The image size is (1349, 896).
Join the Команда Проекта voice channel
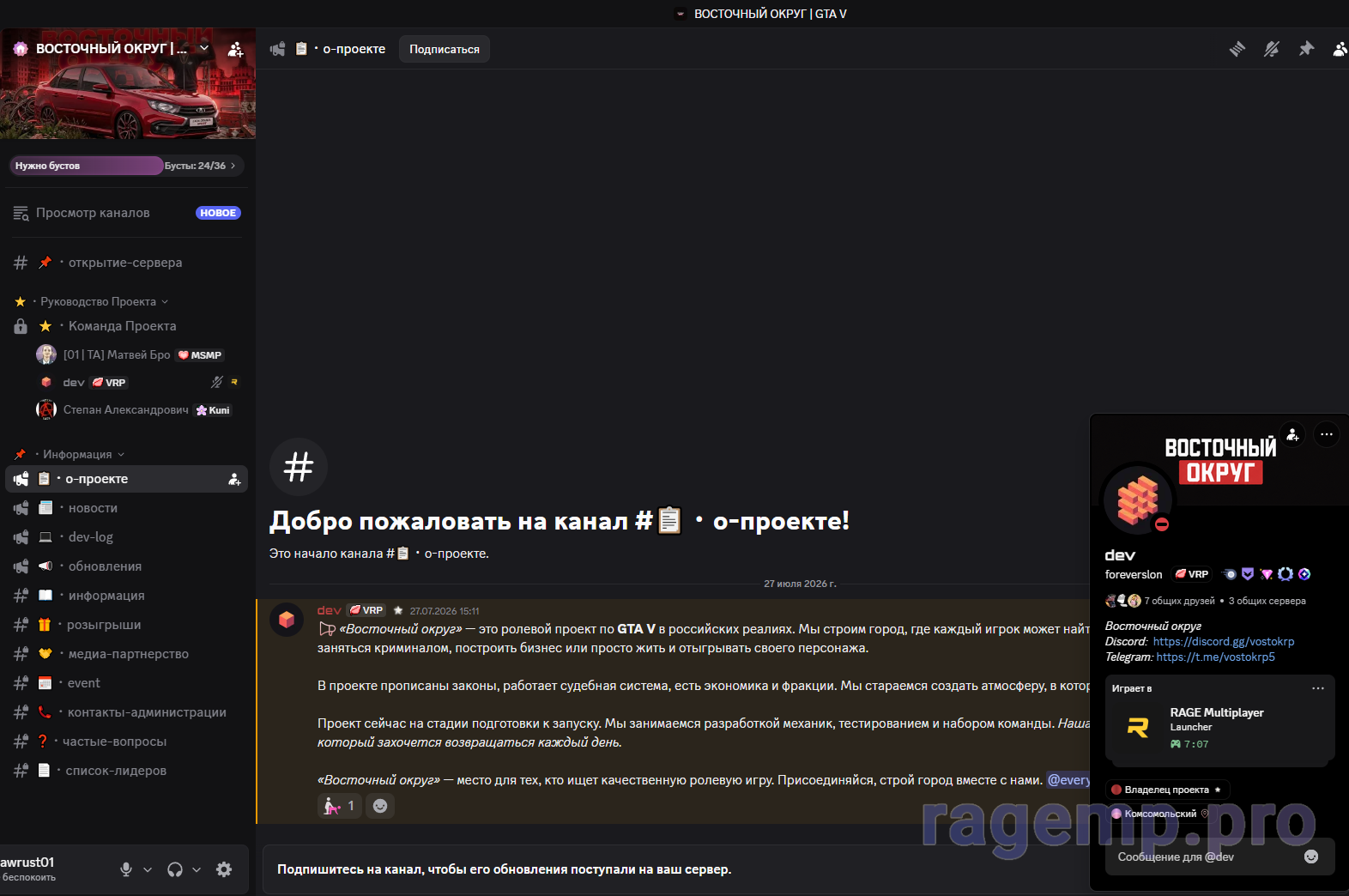pos(127,326)
